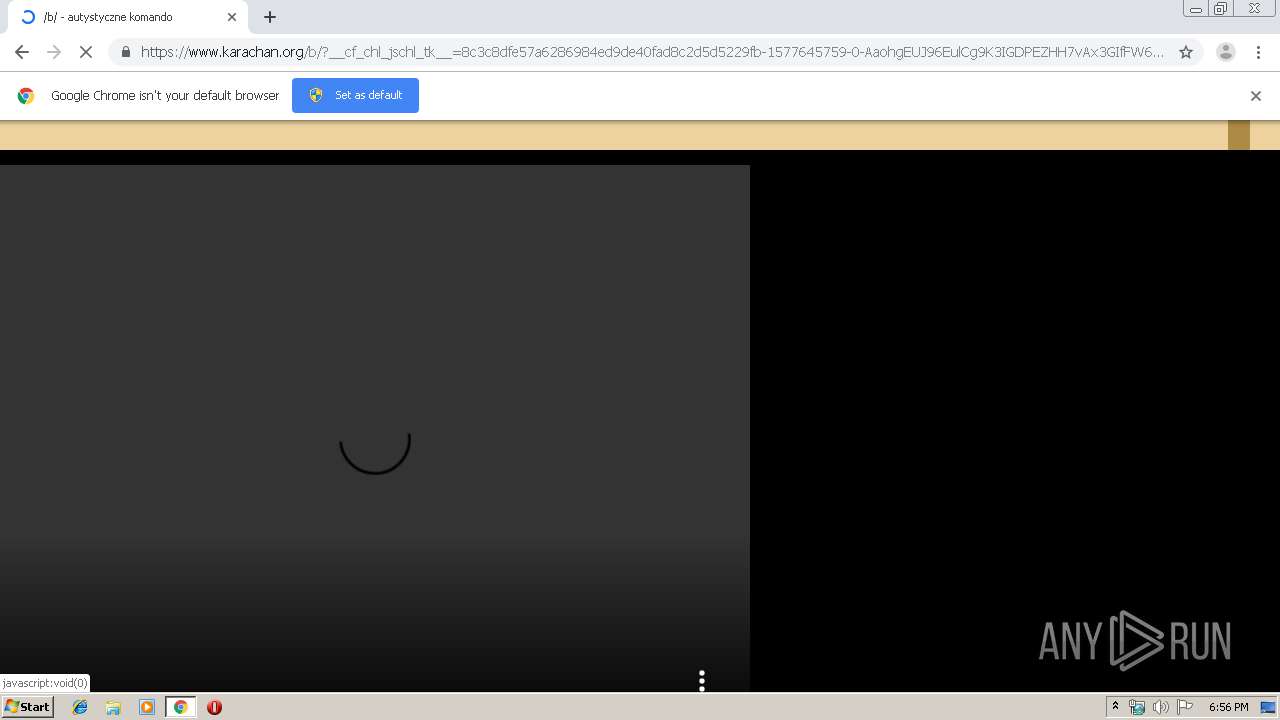Screen dimensions: 1280x720
Task: Set Chrome as default browser
Action: 355,95
